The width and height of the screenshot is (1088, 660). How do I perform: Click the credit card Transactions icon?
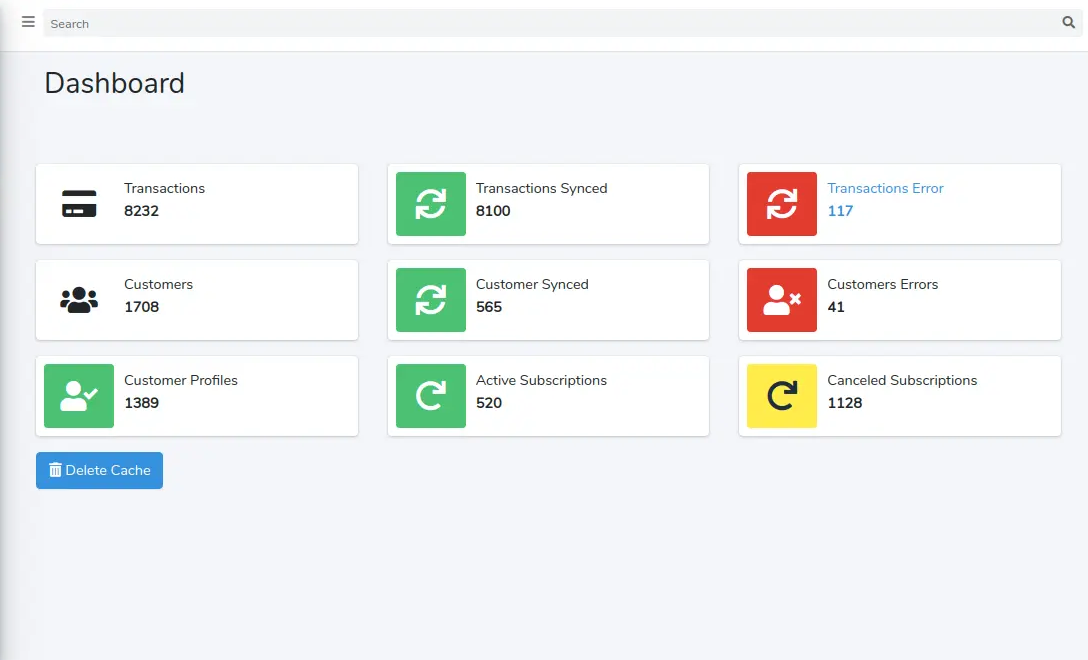point(79,204)
